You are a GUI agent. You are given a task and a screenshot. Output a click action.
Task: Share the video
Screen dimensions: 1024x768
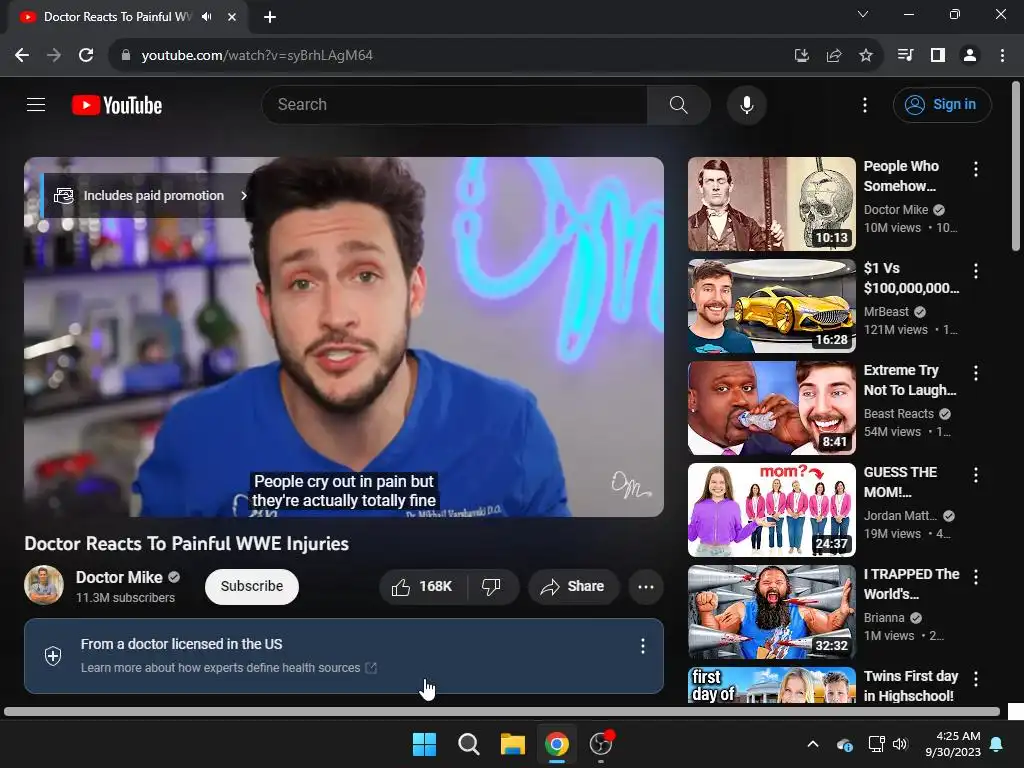[x=572, y=586]
